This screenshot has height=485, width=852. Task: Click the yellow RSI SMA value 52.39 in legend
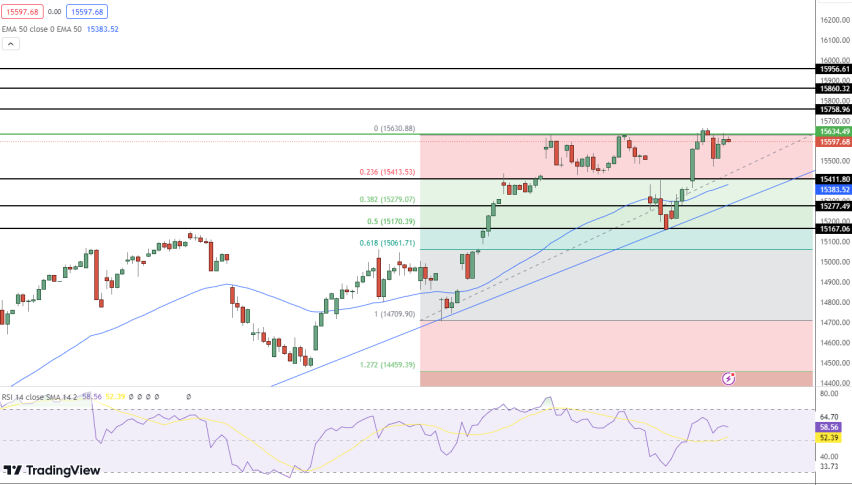(x=115, y=397)
